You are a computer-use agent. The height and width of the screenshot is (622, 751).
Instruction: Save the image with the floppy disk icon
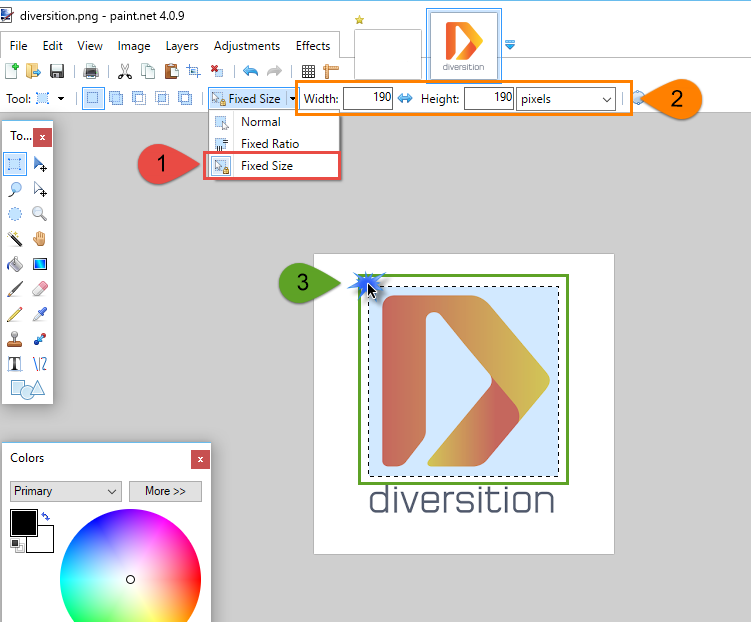click(57, 71)
